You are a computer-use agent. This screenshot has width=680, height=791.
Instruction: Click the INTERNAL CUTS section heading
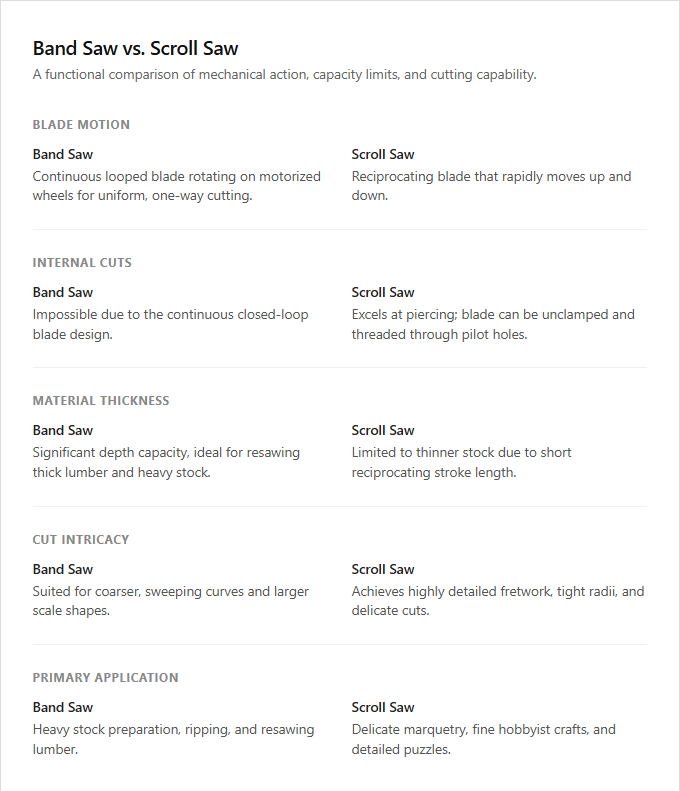(82, 263)
